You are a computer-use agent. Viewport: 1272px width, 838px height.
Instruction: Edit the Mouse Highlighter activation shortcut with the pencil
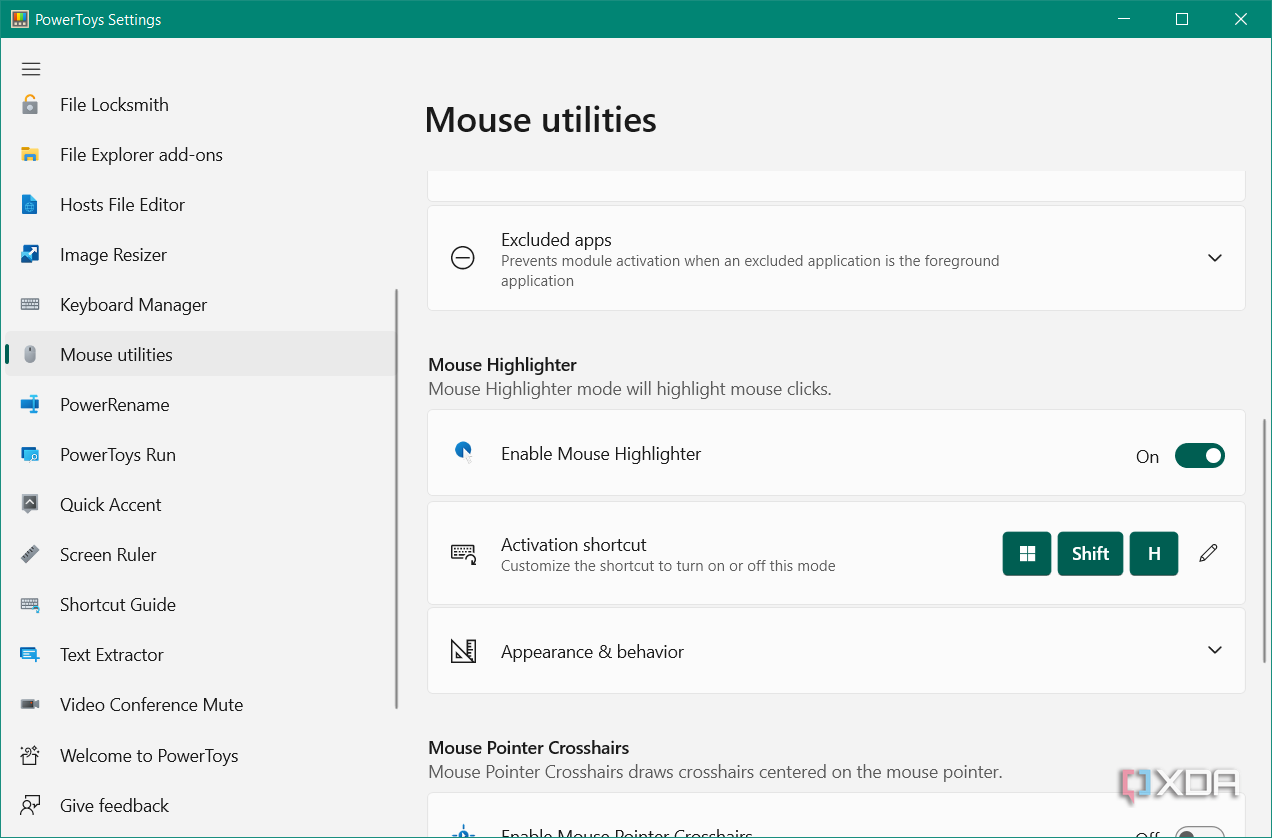click(1208, 553)
